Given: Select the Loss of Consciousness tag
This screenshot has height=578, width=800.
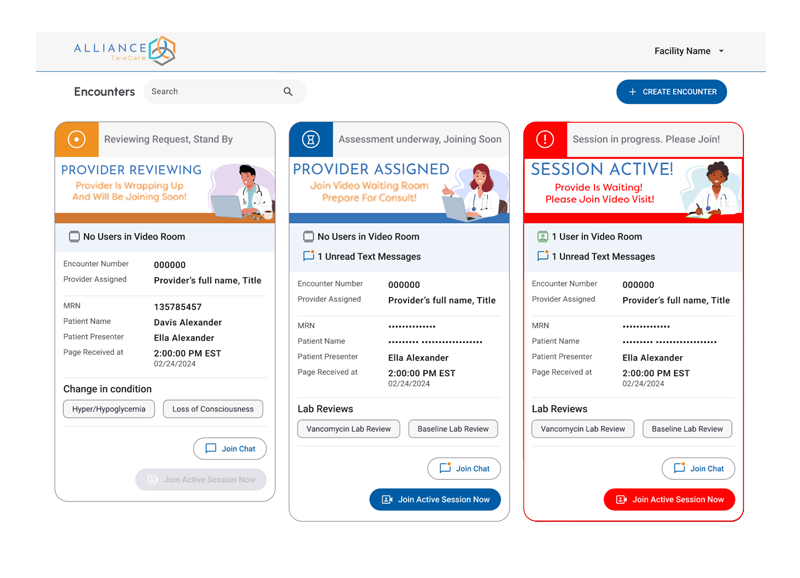Looking at the screenshot, I should click(212, 409).
